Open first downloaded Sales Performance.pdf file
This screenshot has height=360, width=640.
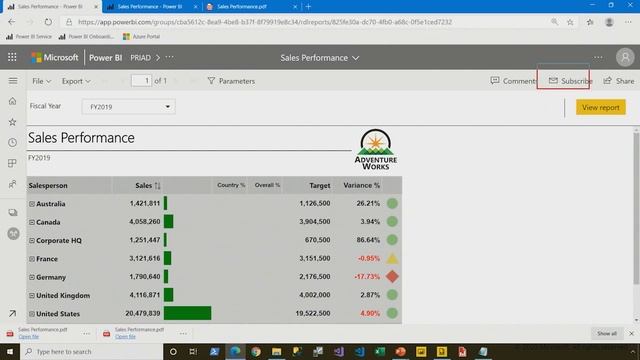click(29, 337)
